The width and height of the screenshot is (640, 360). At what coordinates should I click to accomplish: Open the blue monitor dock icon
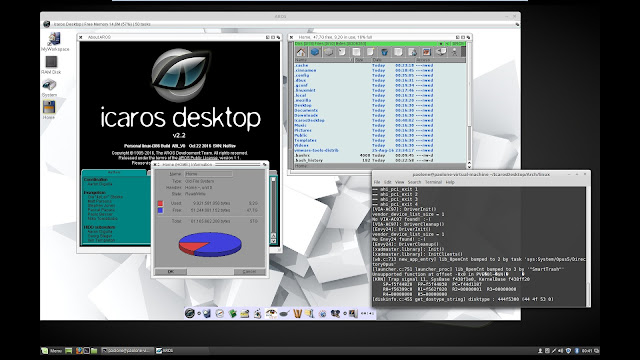[x=207, y=313]
